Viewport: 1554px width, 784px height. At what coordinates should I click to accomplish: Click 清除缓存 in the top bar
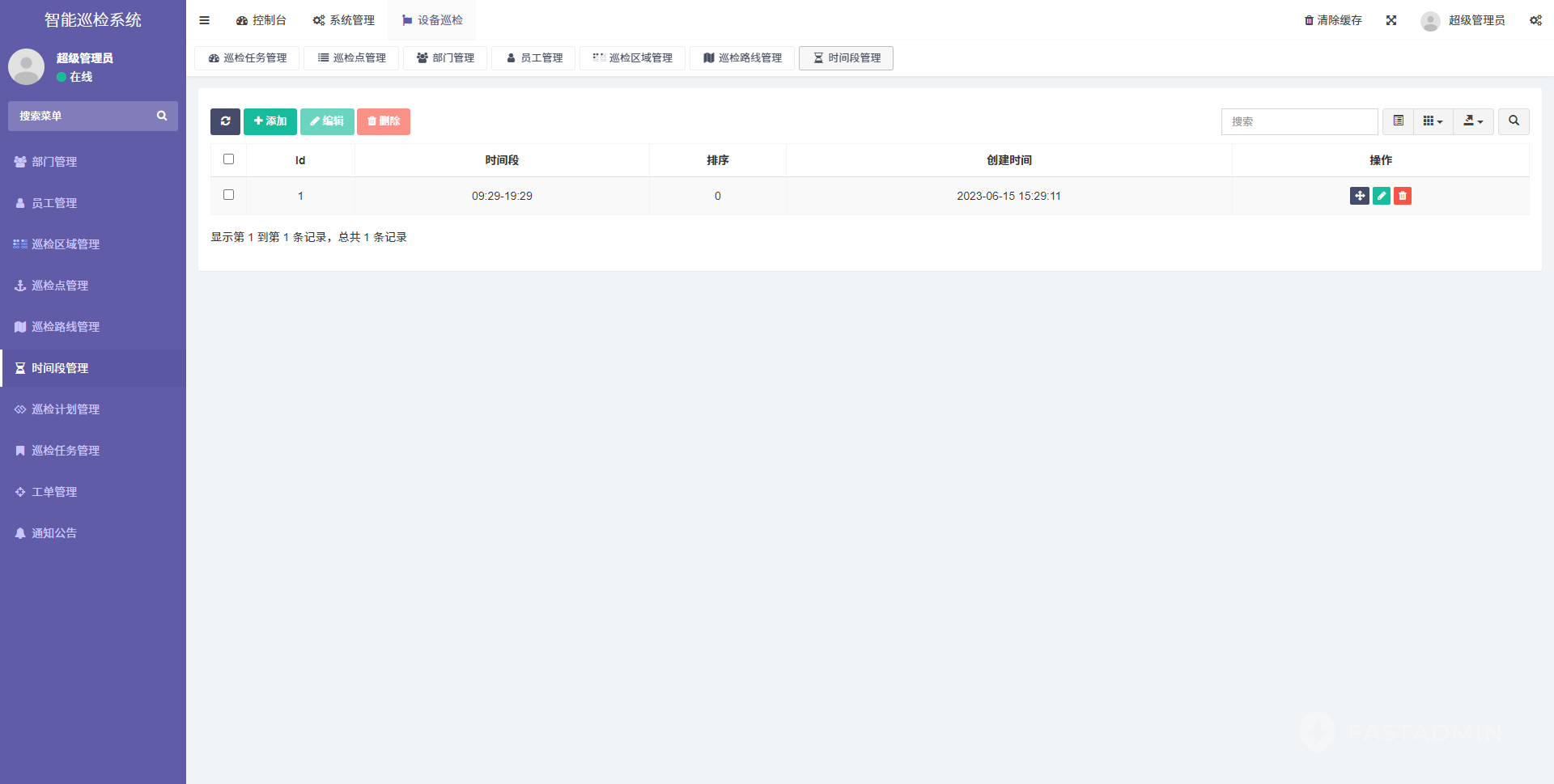tap(1333, 20)
